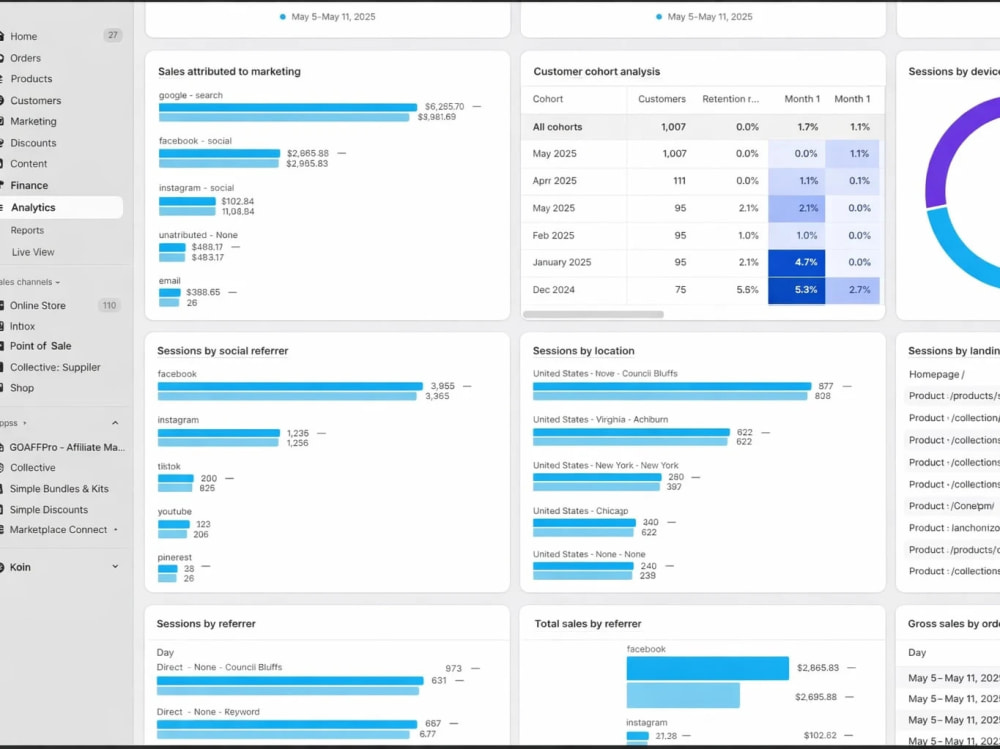Click the Retention r... column header
Screen dimensions: 1000x749
pyautogui.click(x=730, y=99)
